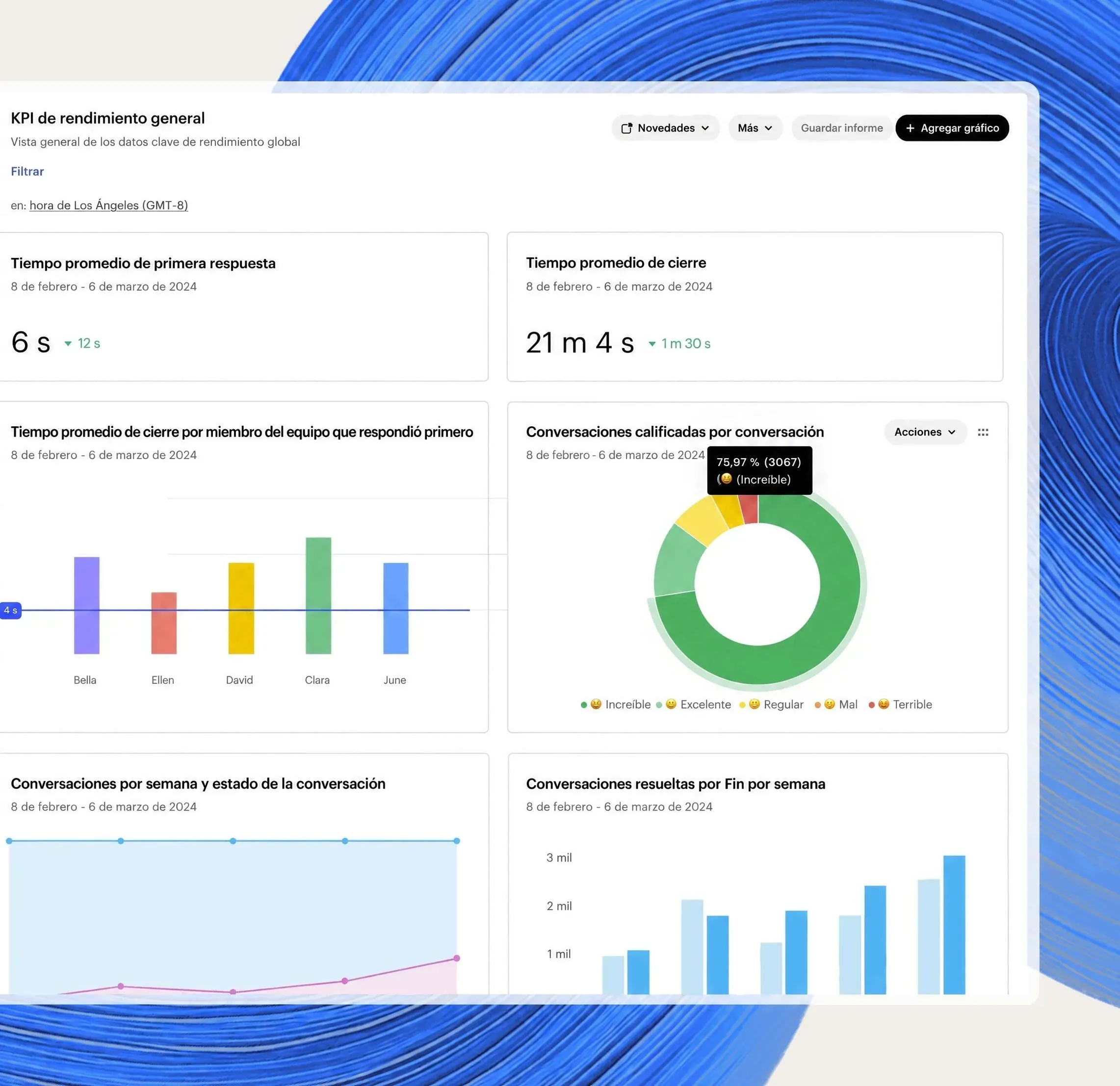Expand the Más menu
1120x1086 pixels.
coord(755,128)
